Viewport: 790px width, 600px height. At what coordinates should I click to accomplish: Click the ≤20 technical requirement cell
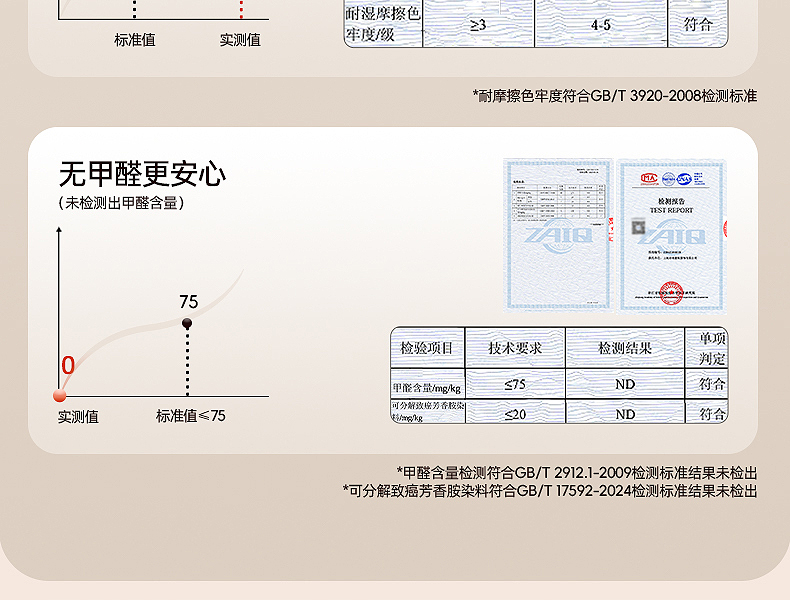[515, 413]
